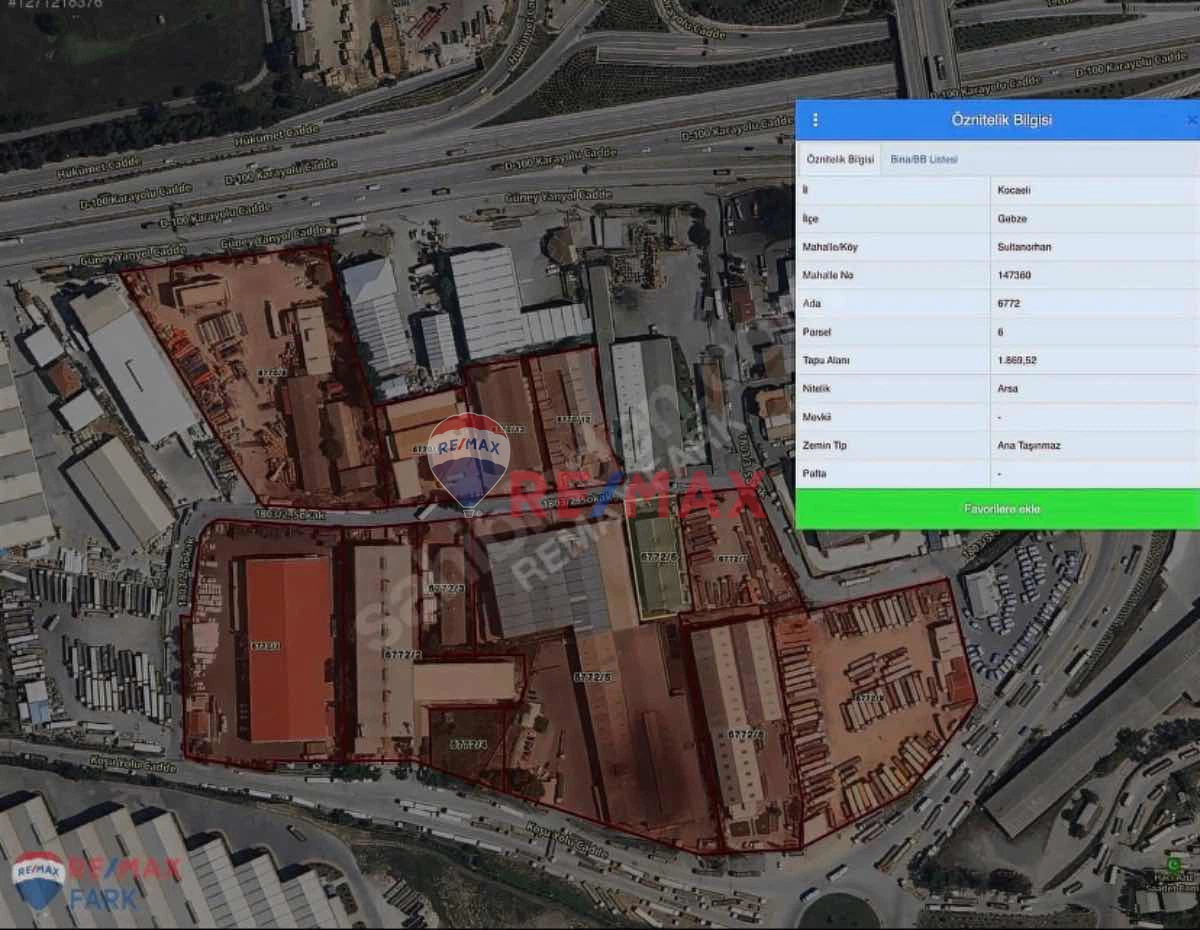This screenshot has width=1200, height=930.
Task: Select parcel 6772/8 on the map
Action: (x=745, y=734)
